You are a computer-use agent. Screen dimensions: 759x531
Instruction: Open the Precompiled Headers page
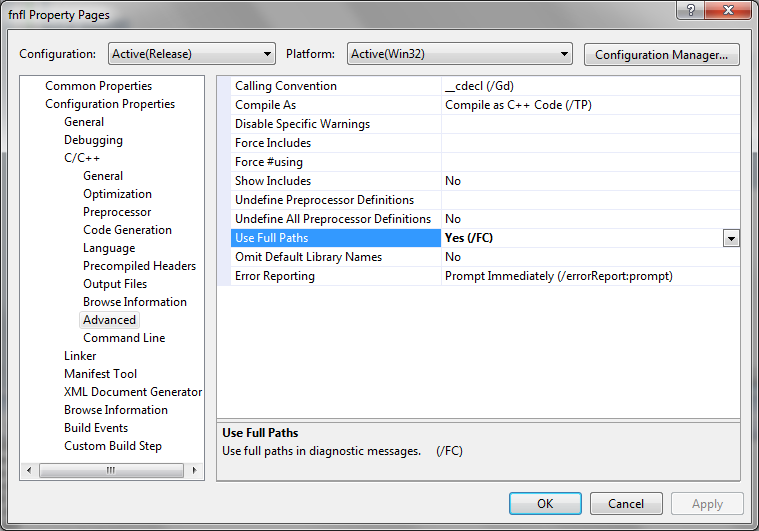point(139,266)
